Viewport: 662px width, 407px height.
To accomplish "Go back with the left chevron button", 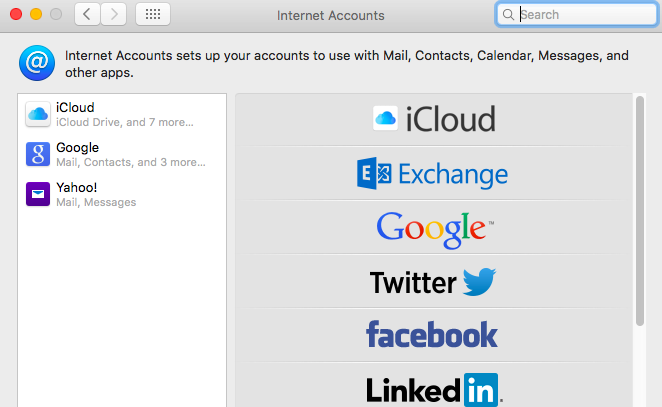I will pyautogui.click(x=87, y=14).
